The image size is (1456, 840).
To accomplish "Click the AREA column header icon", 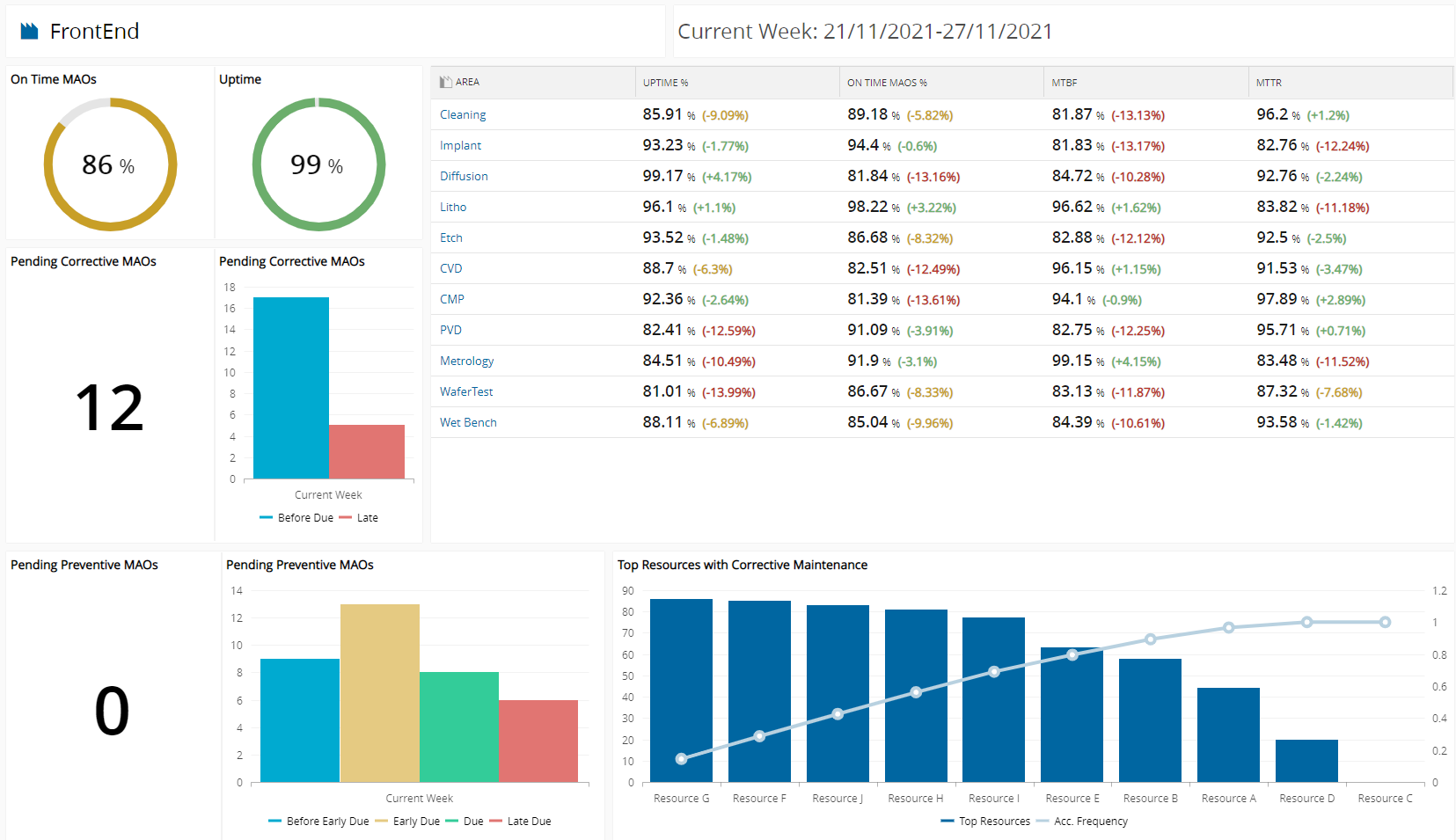I will tap(446, 82).
